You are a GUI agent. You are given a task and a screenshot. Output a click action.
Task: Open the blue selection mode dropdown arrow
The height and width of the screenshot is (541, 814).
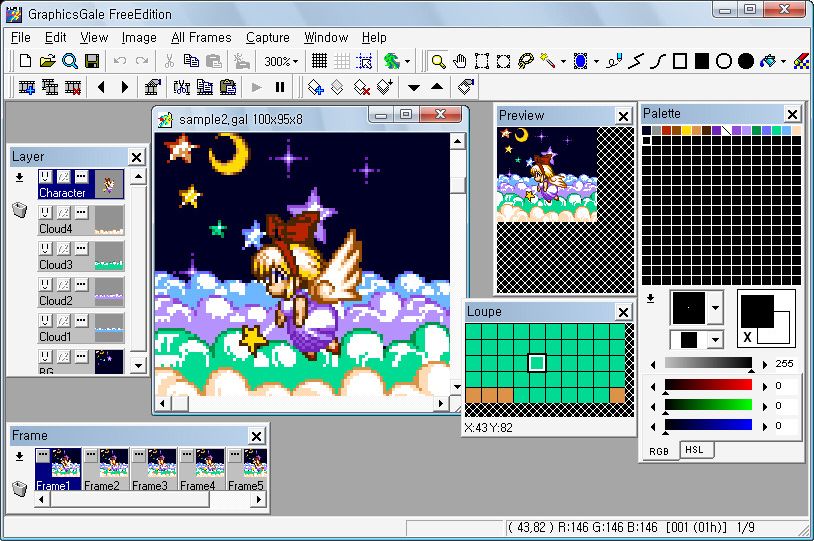click(596, 62)
